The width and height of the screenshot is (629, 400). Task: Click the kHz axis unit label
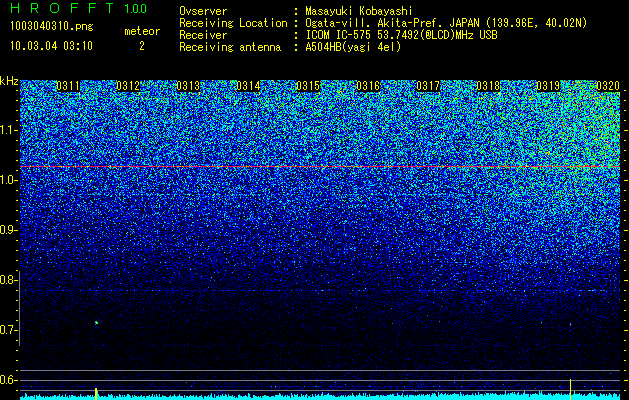point(9,81)
